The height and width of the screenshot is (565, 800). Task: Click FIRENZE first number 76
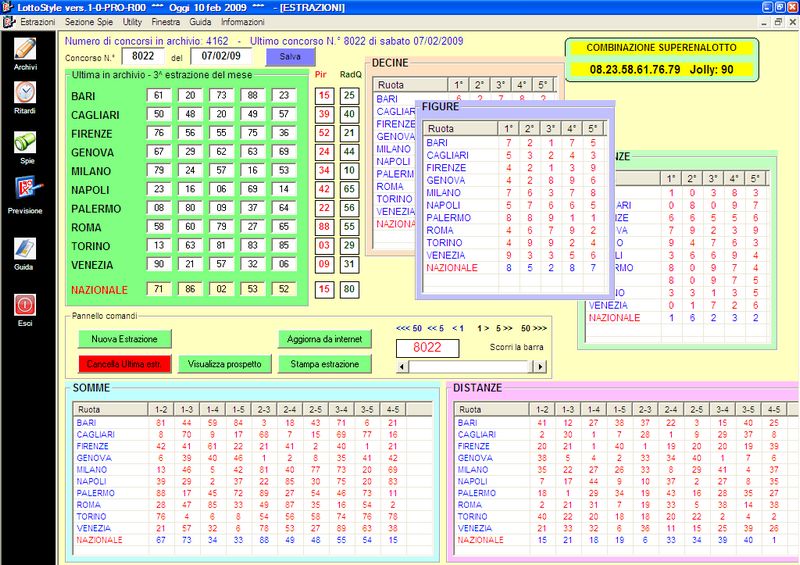[x=159, y=133]
